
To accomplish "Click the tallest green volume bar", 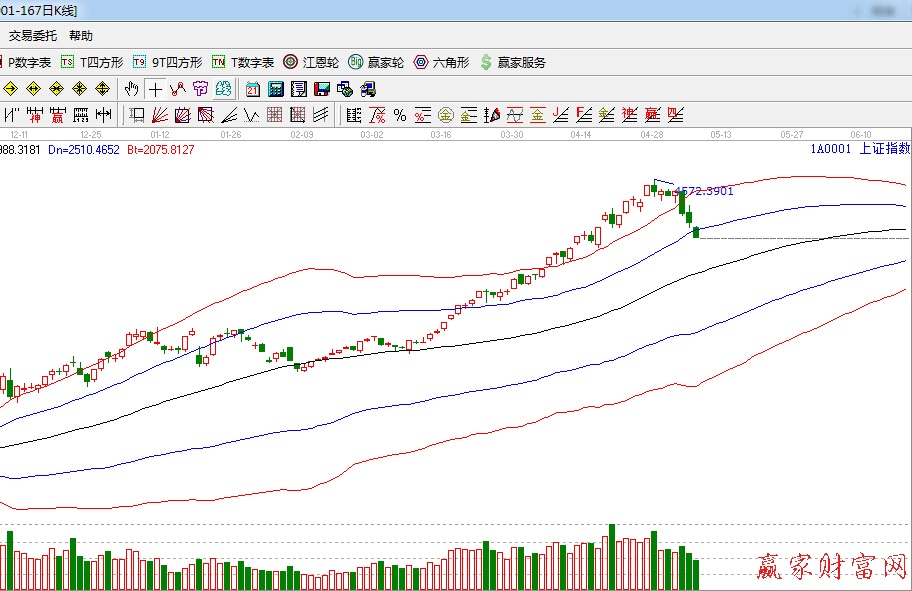I will pyautogui.click(x=611, y=556).
